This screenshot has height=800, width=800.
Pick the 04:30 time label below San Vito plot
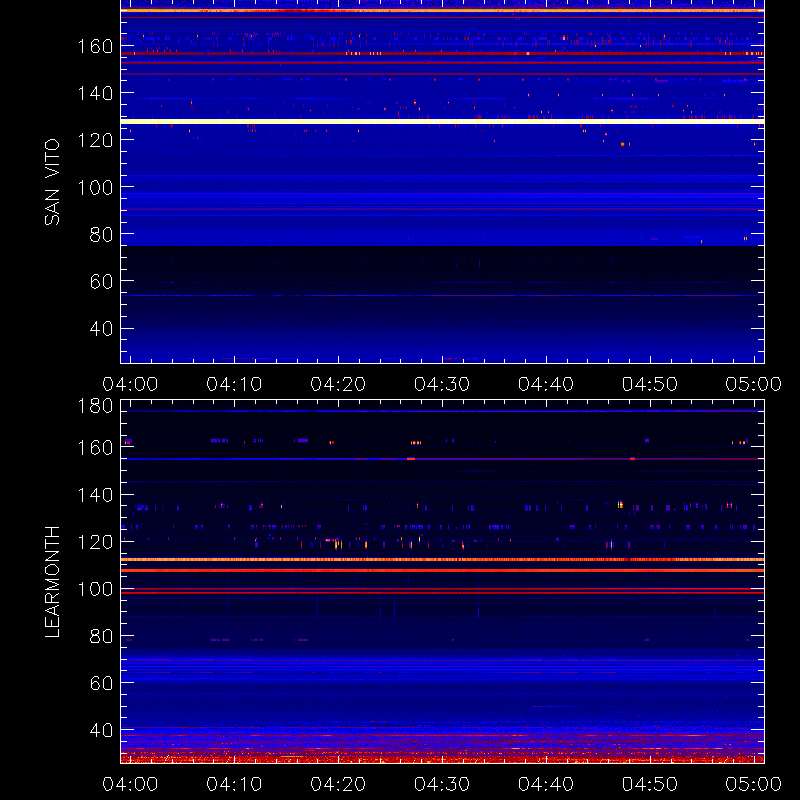442,384
